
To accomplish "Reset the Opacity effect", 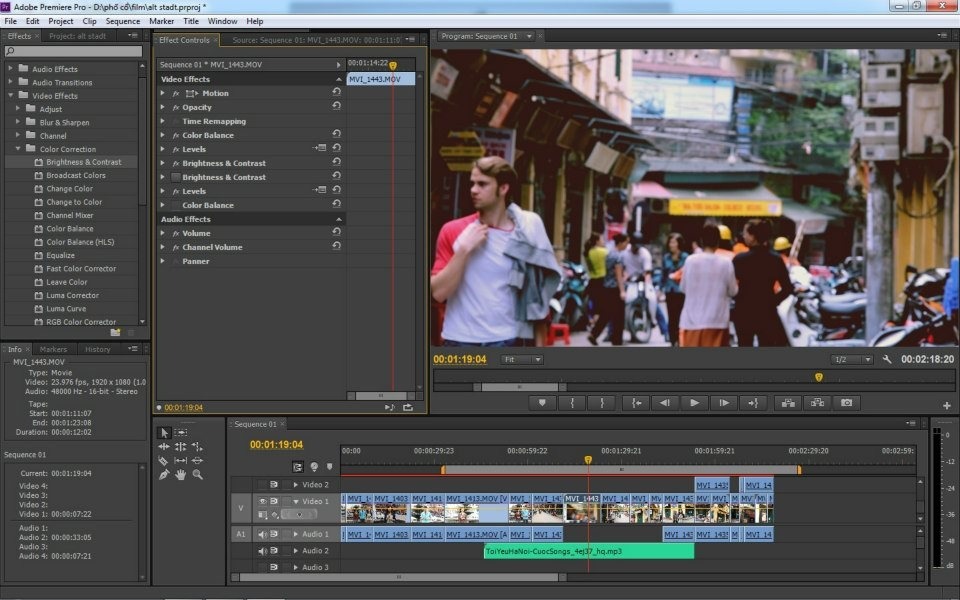I will 336,106.
